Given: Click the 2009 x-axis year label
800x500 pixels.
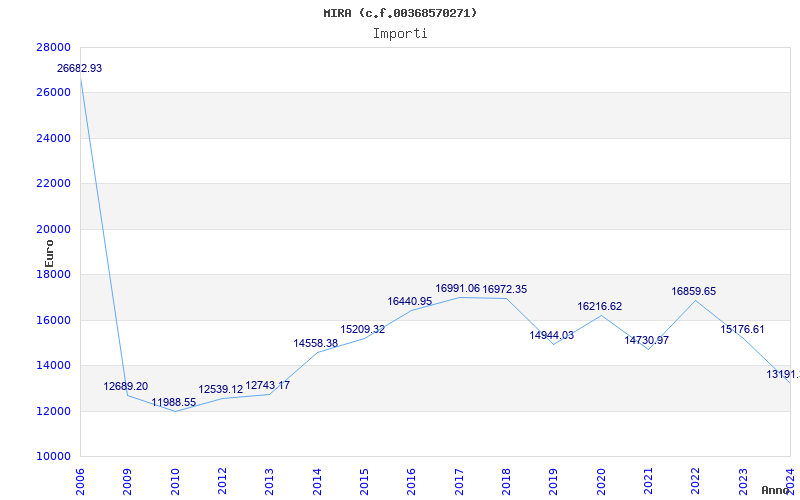Looking at the screenshot, I should click(128, 481).
